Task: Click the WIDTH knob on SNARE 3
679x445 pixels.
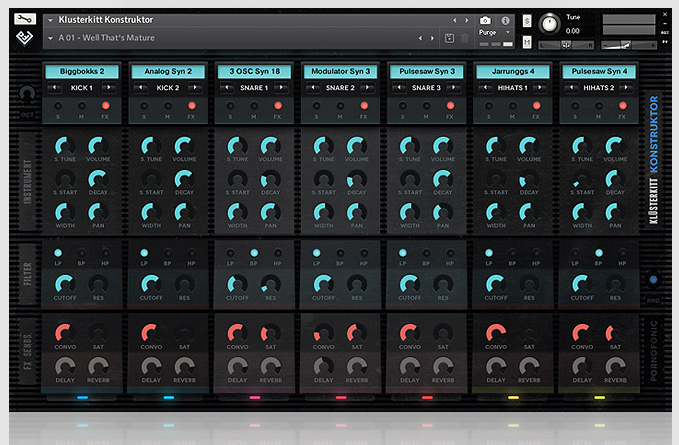Action: pos(409,212)
